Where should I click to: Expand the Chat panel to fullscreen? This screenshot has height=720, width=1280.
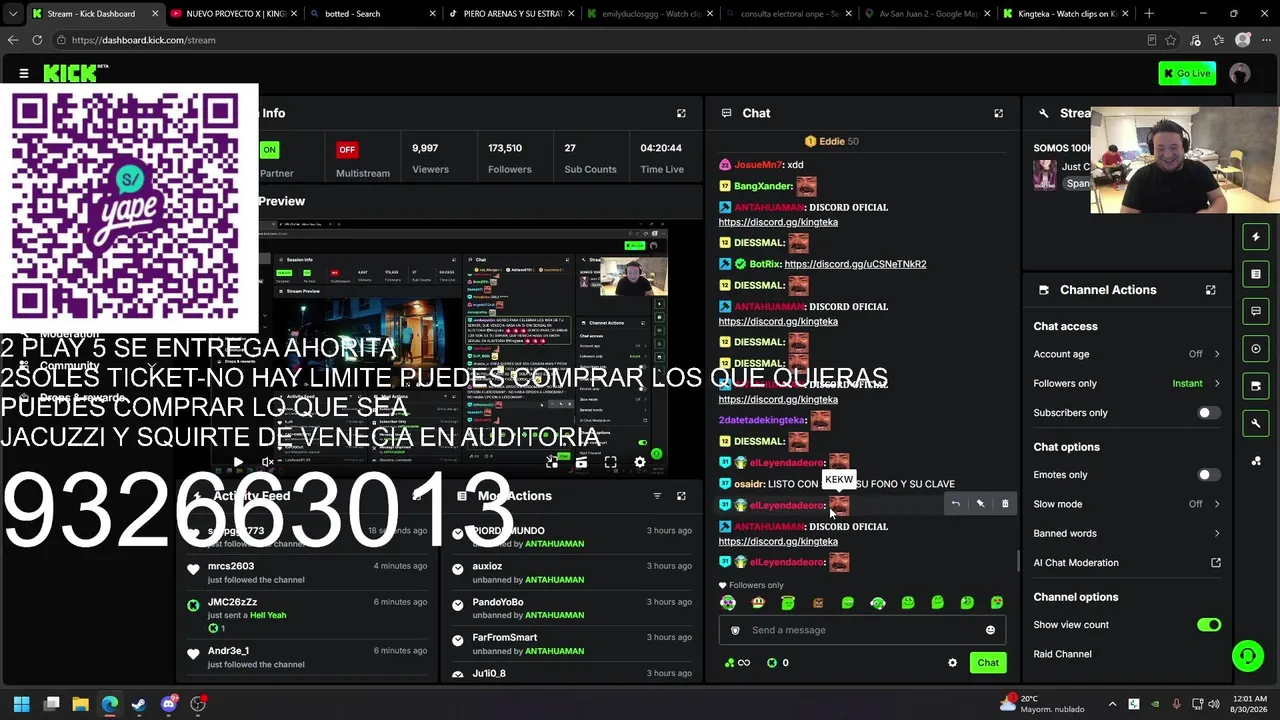[998, 113]
